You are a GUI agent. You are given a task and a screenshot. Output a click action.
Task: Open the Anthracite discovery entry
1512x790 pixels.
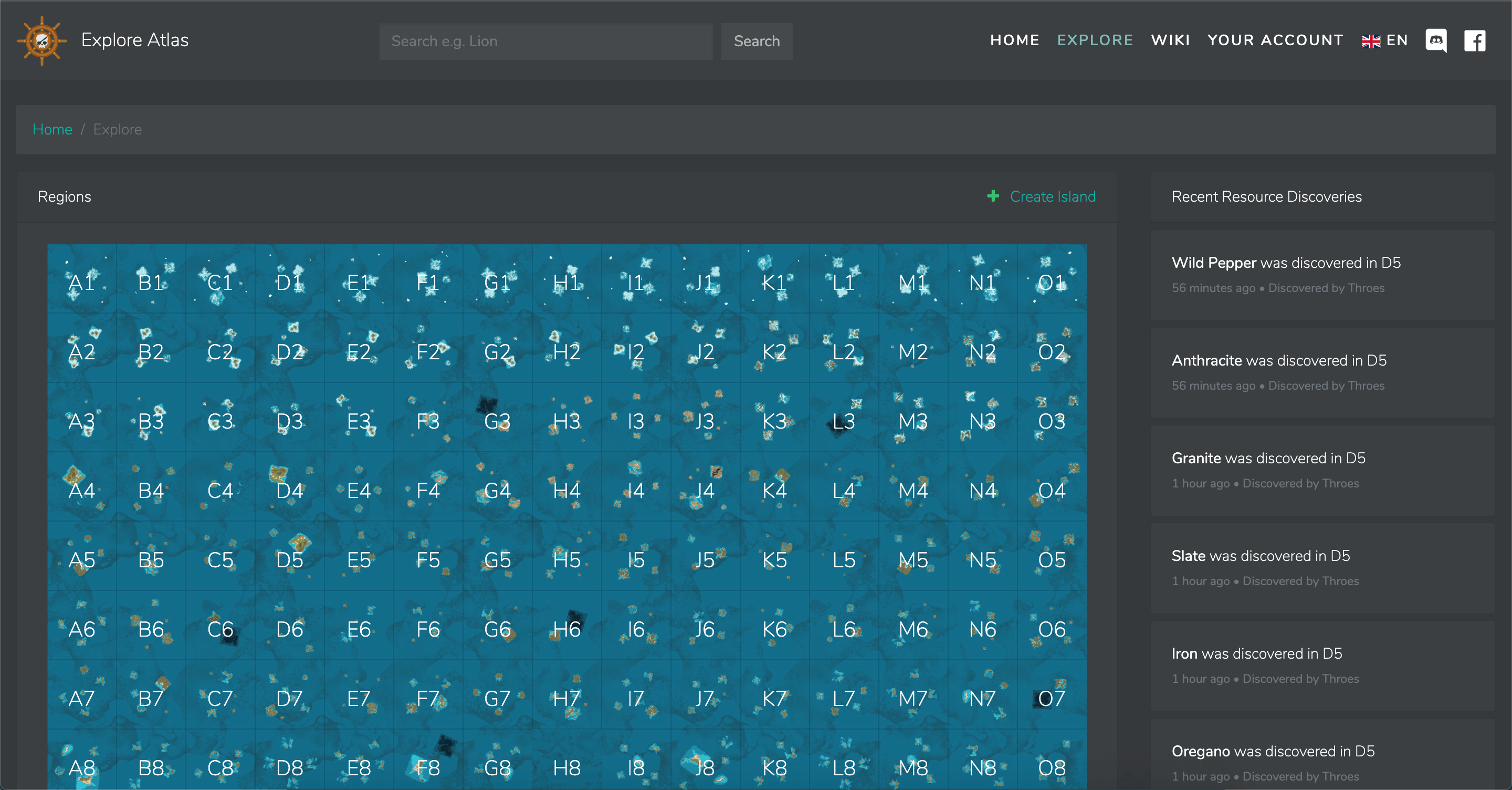(x=1322, y=372)
